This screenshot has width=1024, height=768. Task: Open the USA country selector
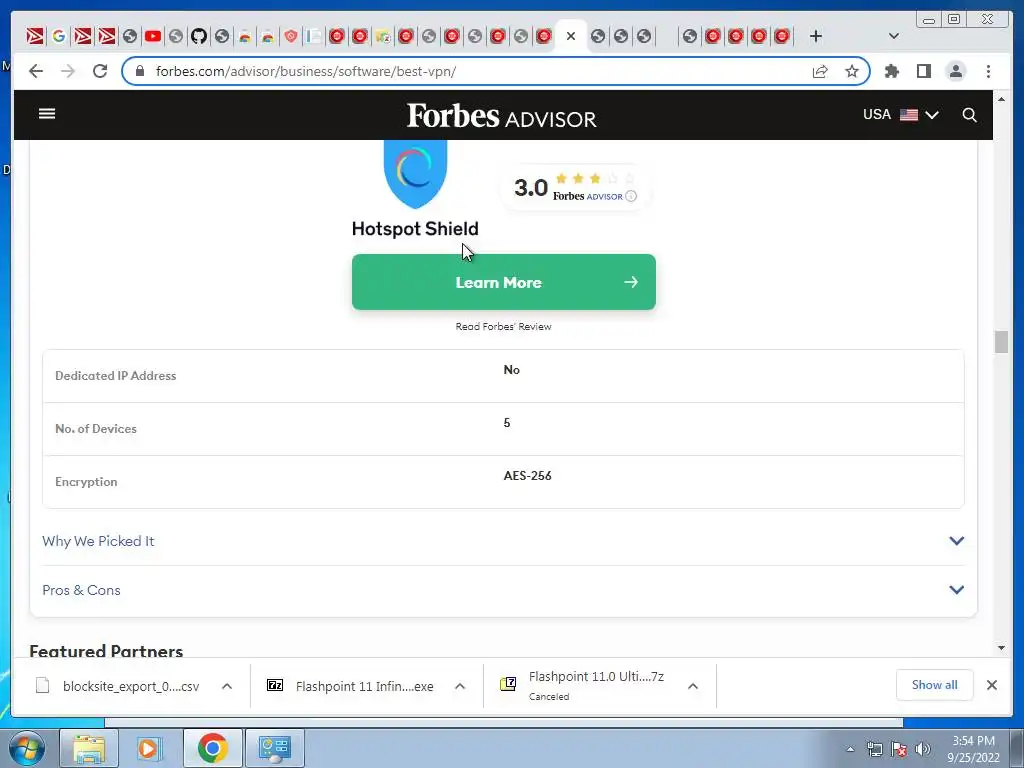tap(900, 114)
